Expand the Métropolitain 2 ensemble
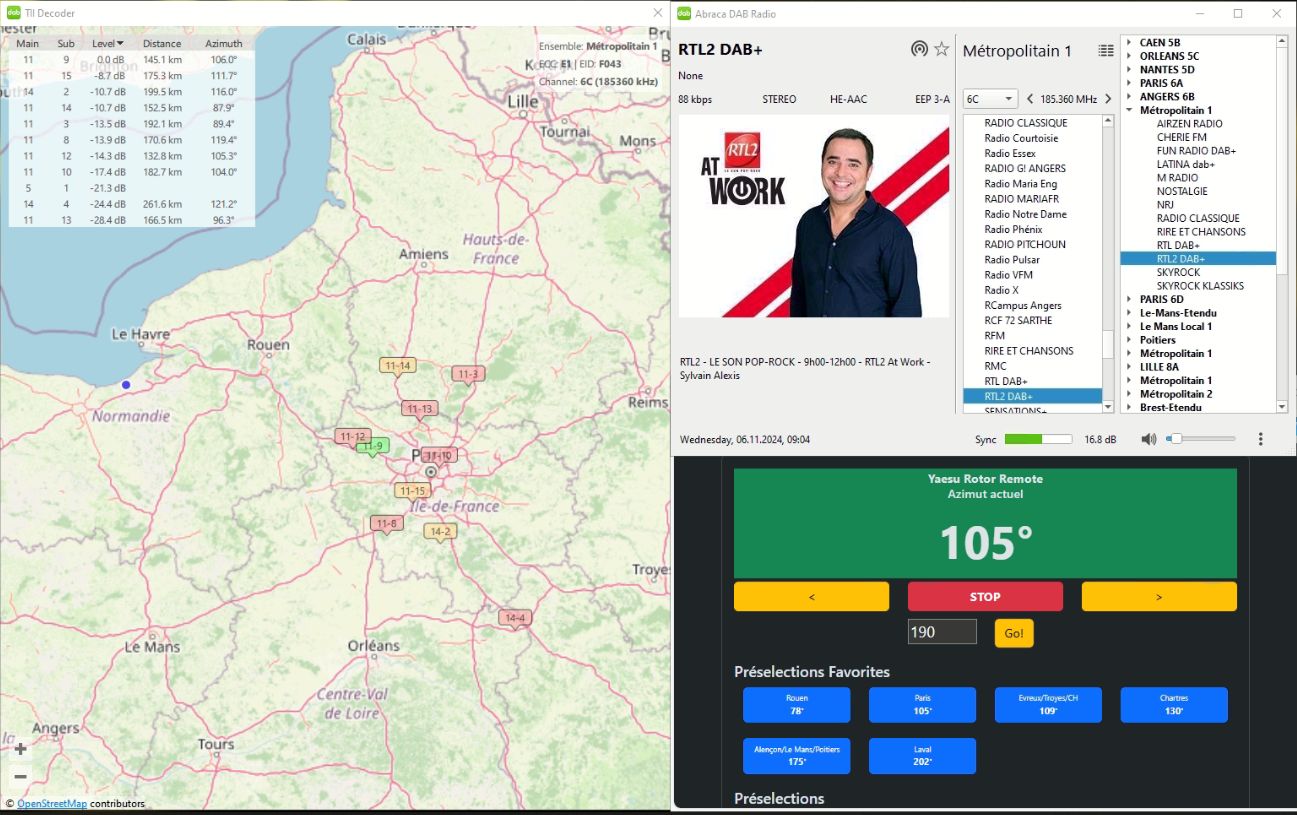This screenshot has height=815, width=1297. point(1128,394)
